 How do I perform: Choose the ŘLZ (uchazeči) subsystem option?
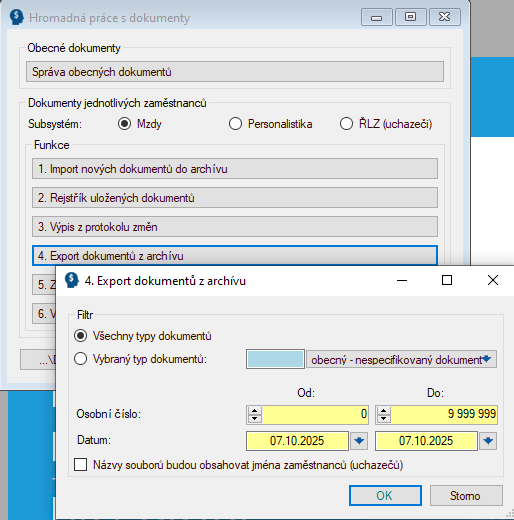pyautogui.click(x=346, y=124)
